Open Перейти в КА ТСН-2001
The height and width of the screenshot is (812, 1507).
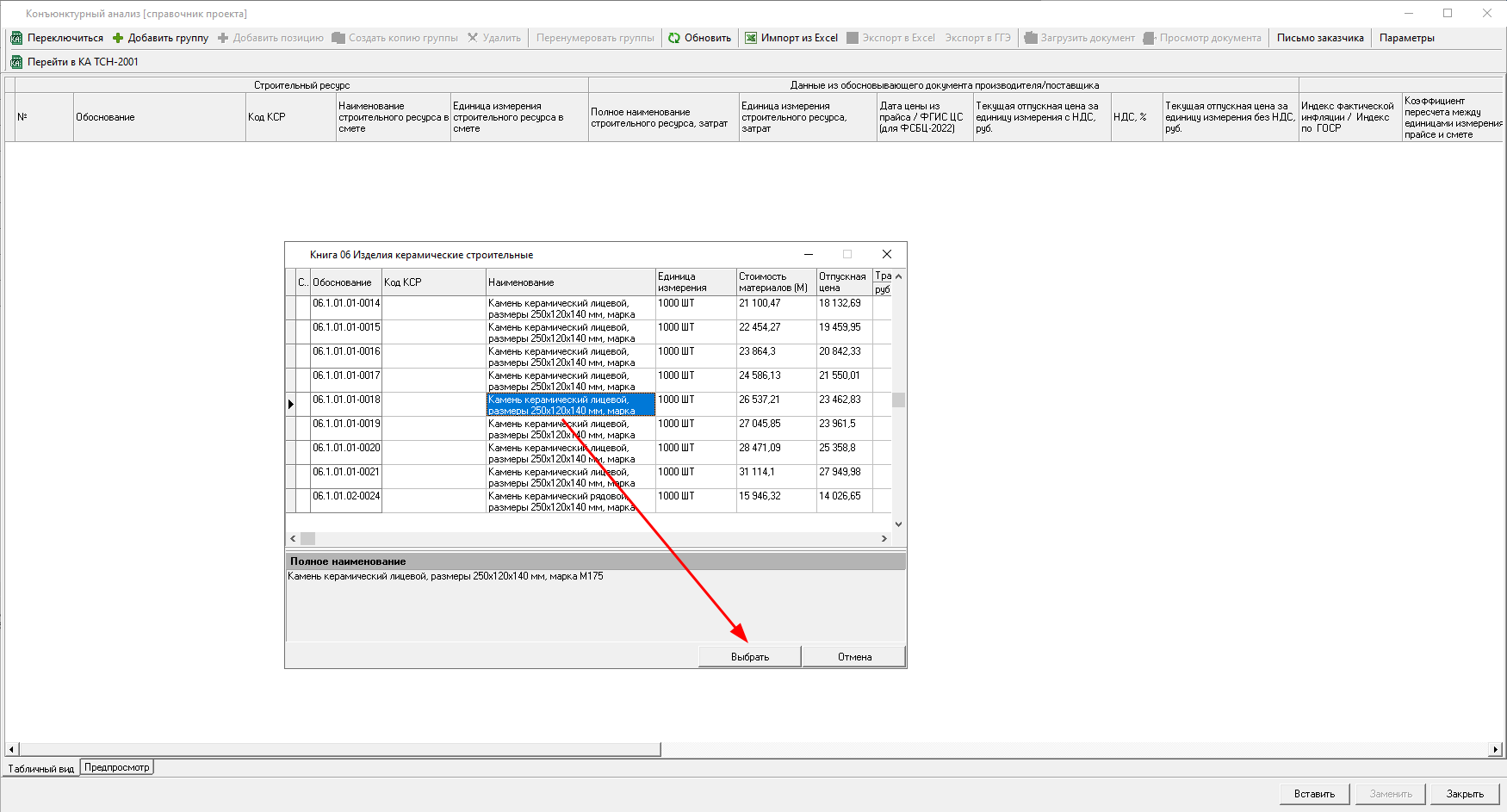(16, 62)
